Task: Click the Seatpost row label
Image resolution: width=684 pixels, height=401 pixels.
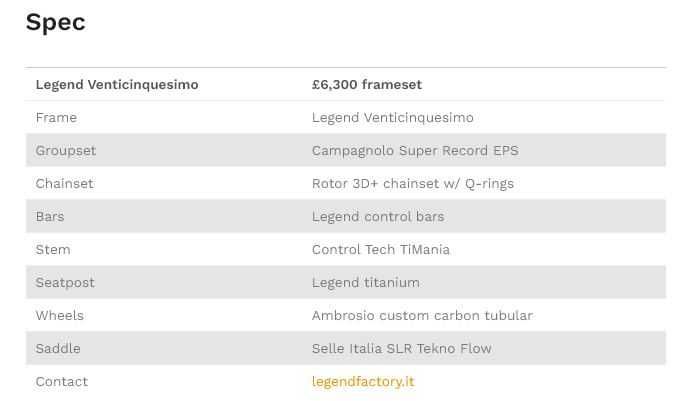Action: [65, 283]
